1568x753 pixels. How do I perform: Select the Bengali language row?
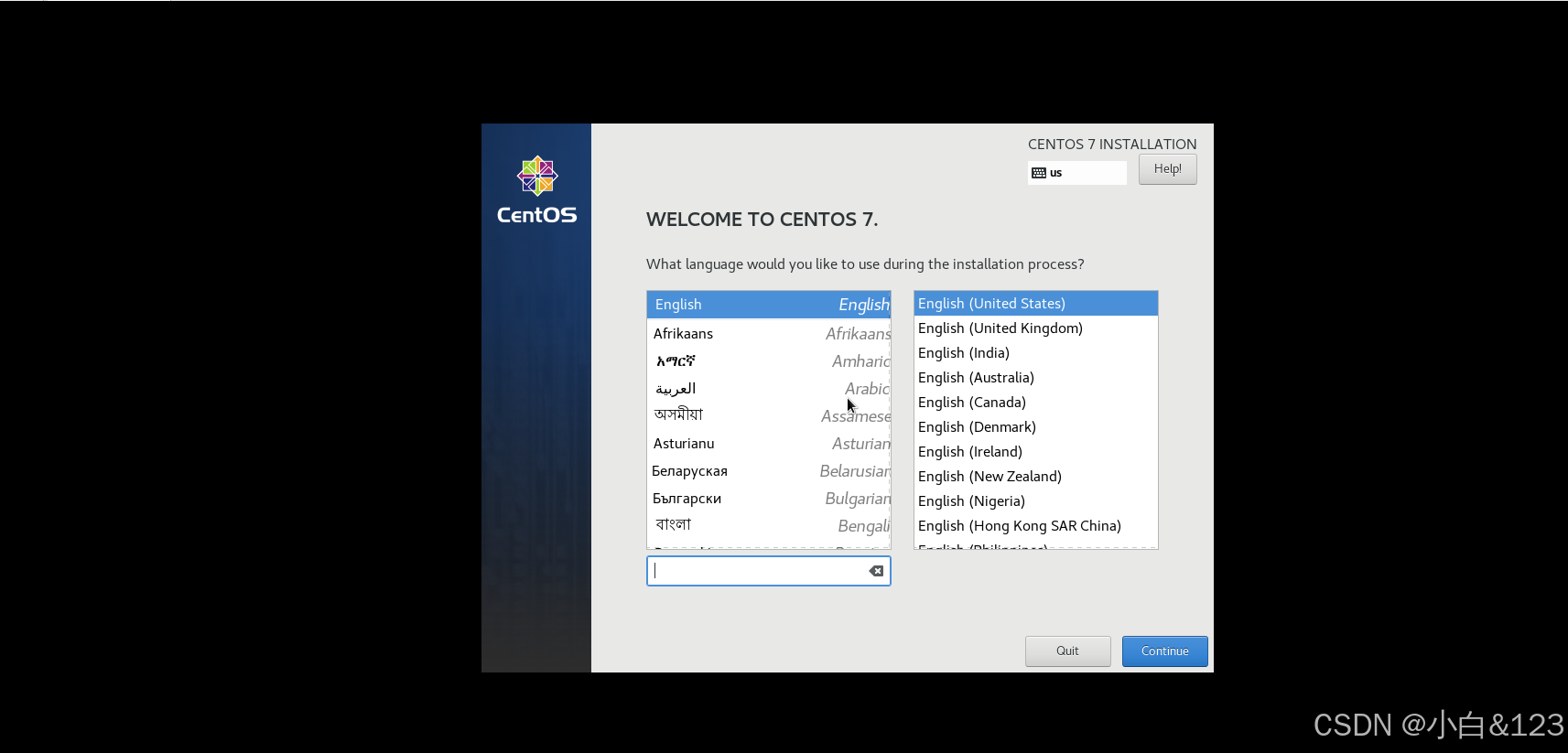pyautogui.click(x=768, y=526)
